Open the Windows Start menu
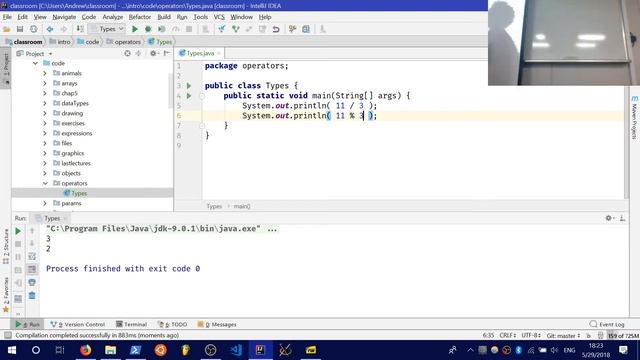640x360 pixels. pos(12,350)
